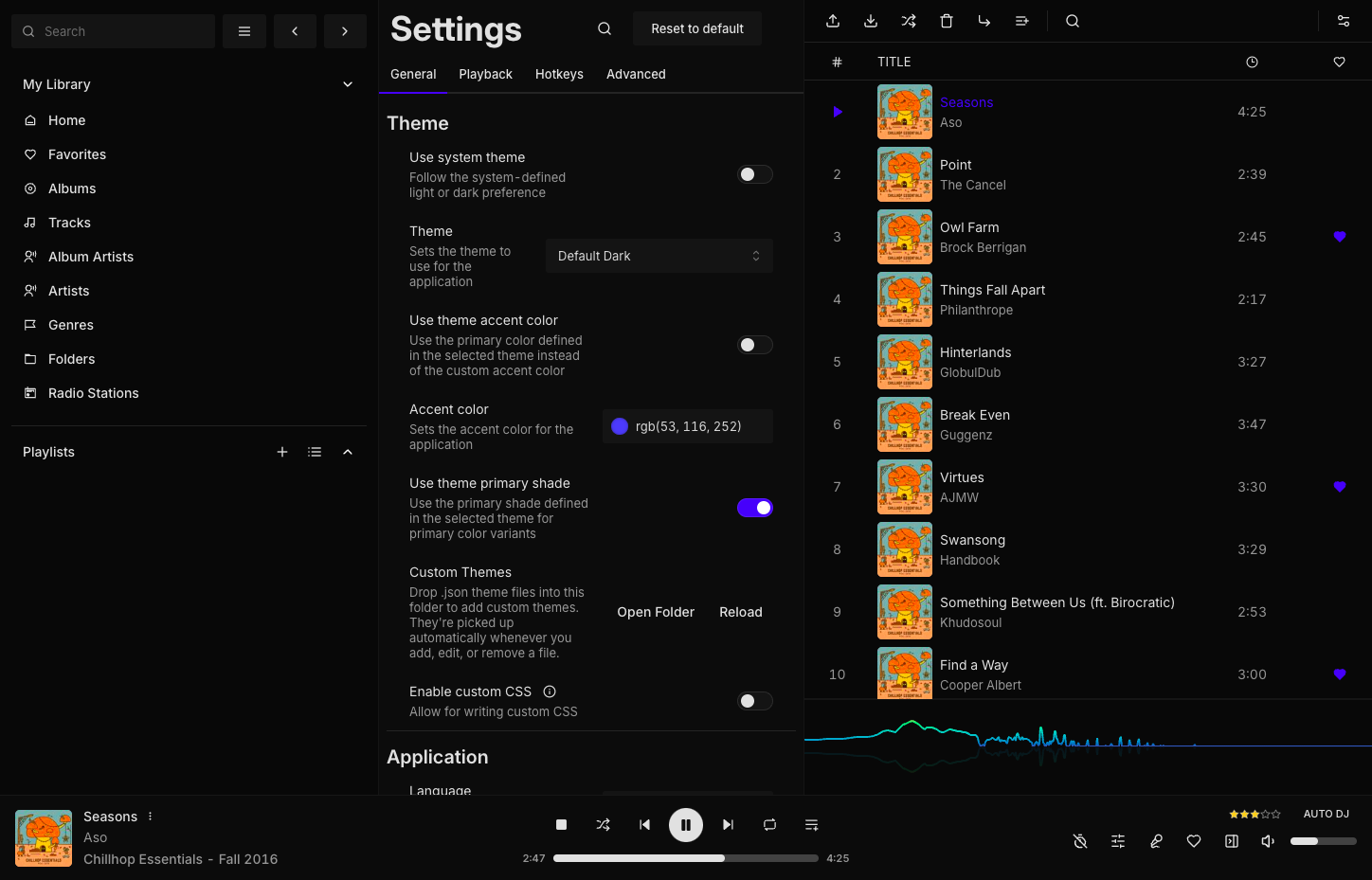Open the playlist list view icon

[315, 452]
